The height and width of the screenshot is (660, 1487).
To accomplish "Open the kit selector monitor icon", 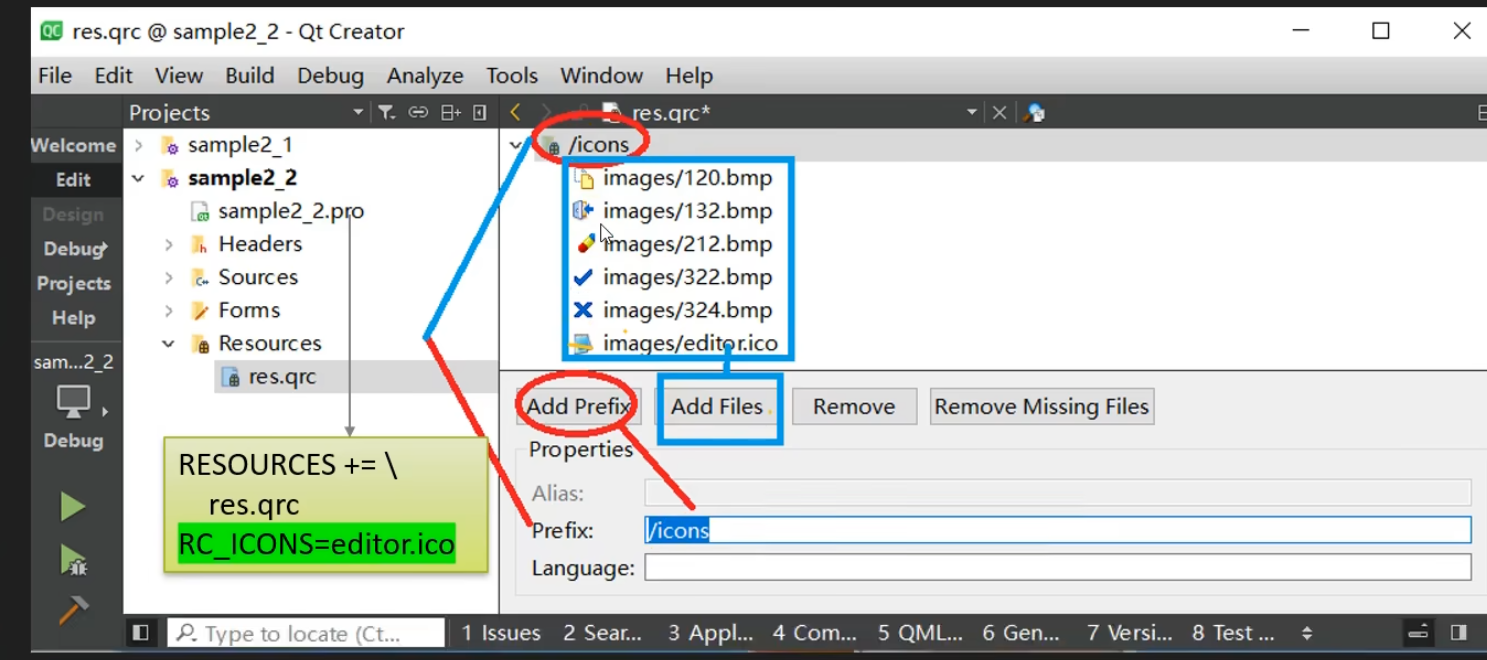I will click(74, 402).
